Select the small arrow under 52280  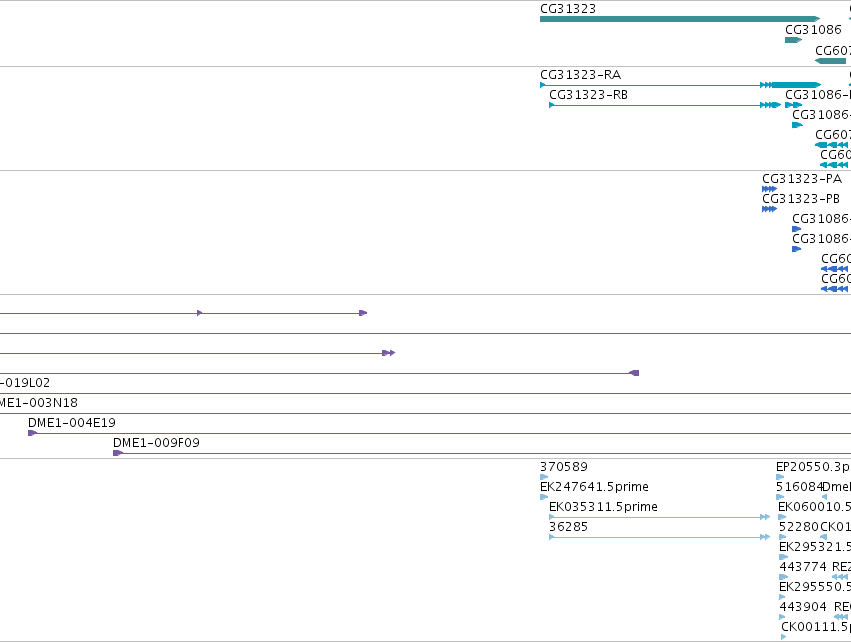(783, 537)
